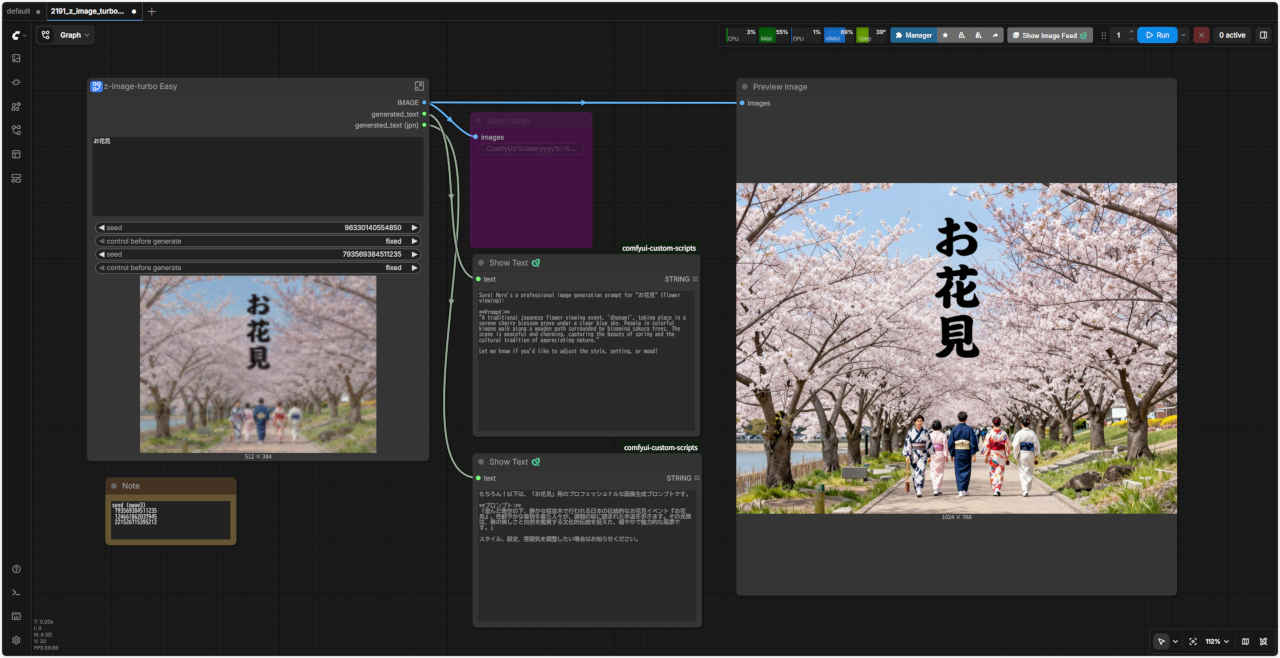Toggle the right side panel layout icon

1263,35
